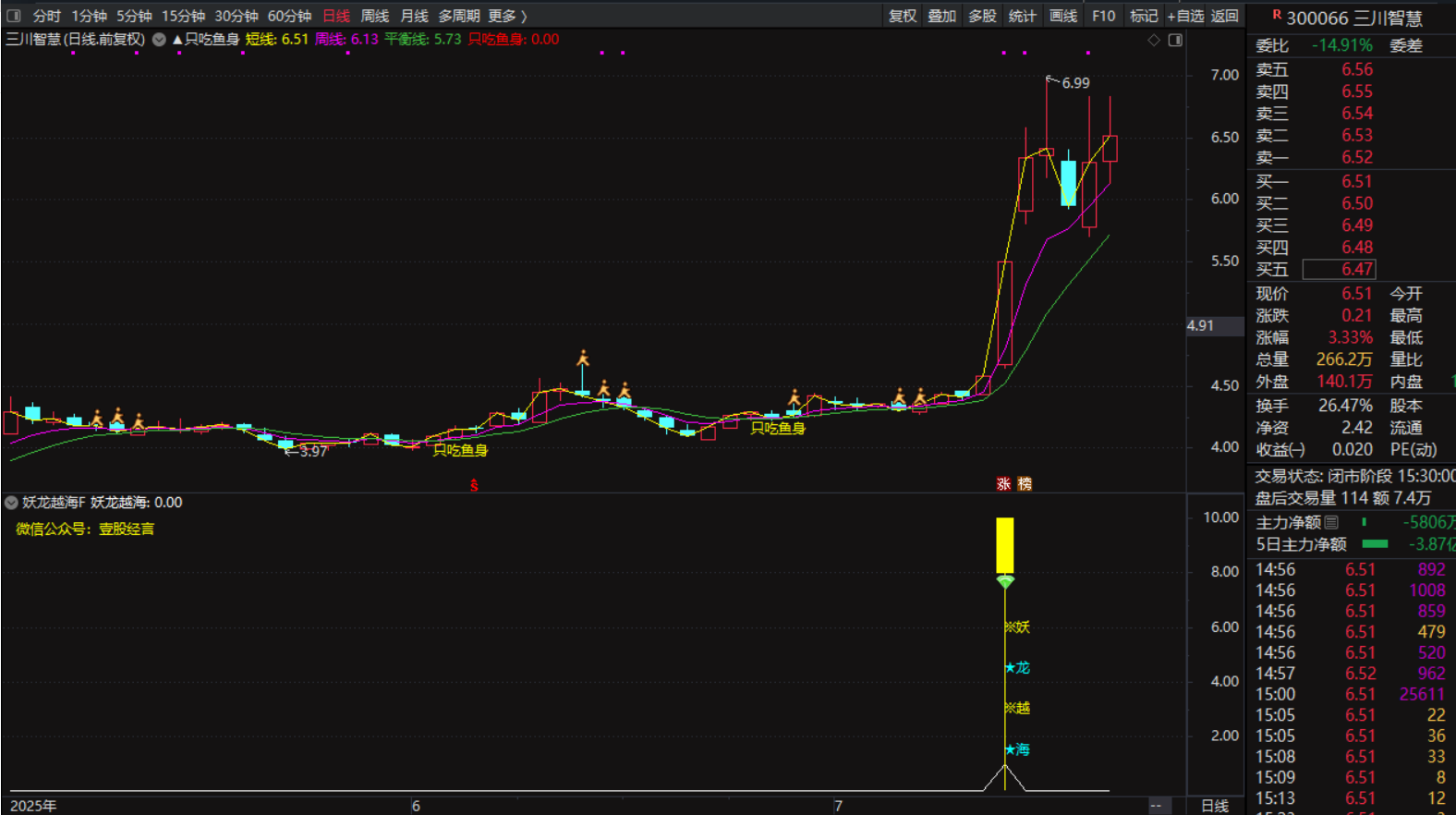Image resolution: width=1456 pixels, height=815 pixels.
Task: Expand main chart indicator dropdown beside 三川智慧
Action: [159, 40]
